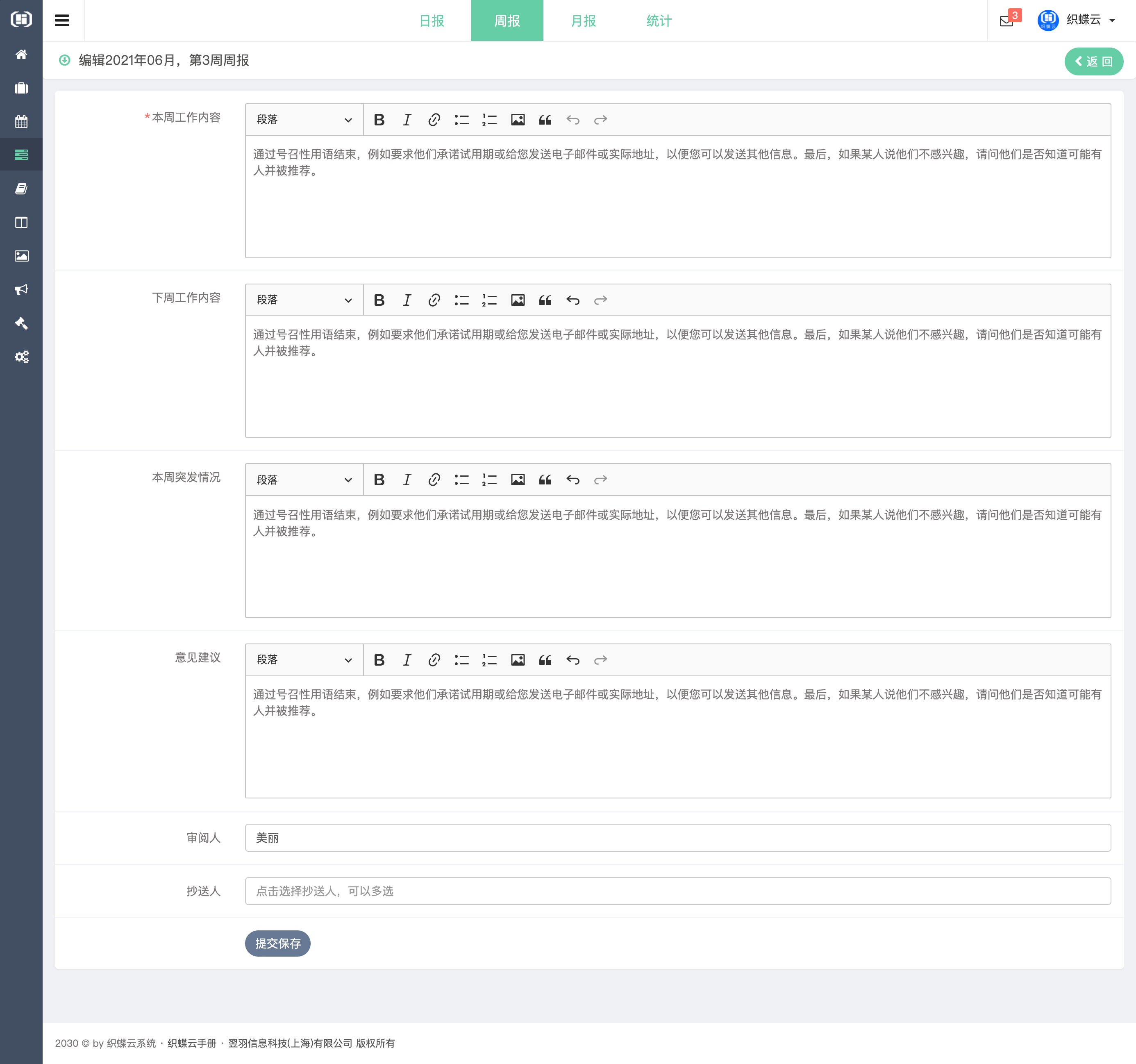Open the sidebar calendar icon
This screenshot has width=1136, height=1064.
(x=21, y=121)
